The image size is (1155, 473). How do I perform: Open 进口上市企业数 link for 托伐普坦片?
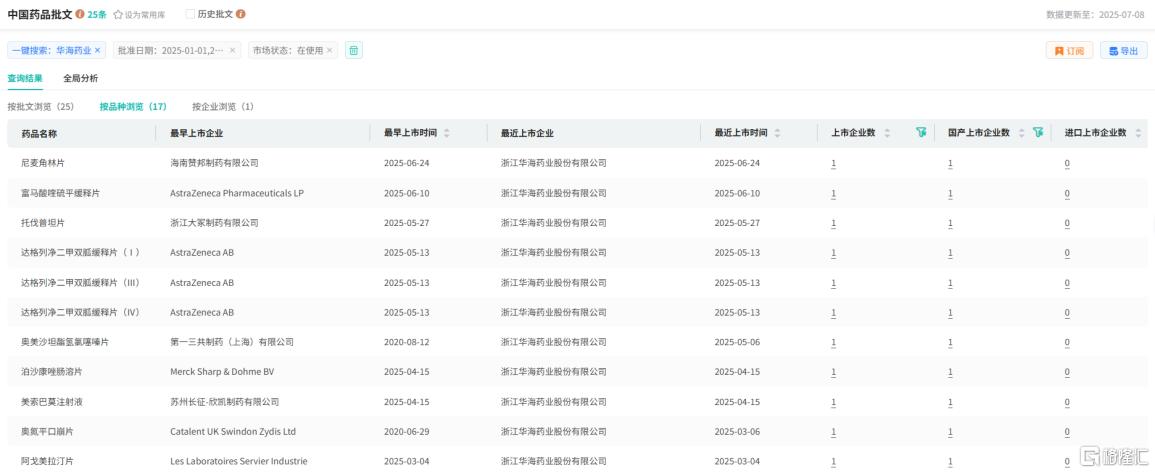click(1067, 223)
